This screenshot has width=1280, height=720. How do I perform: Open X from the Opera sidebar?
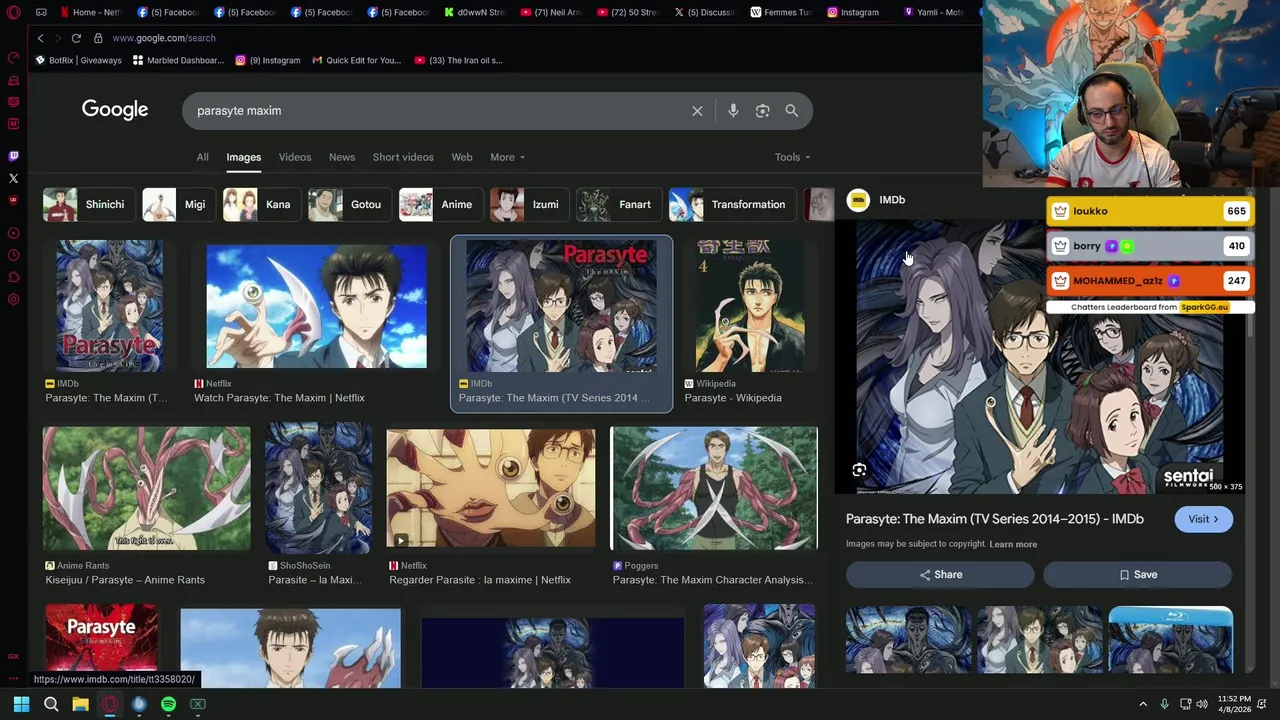13,178
